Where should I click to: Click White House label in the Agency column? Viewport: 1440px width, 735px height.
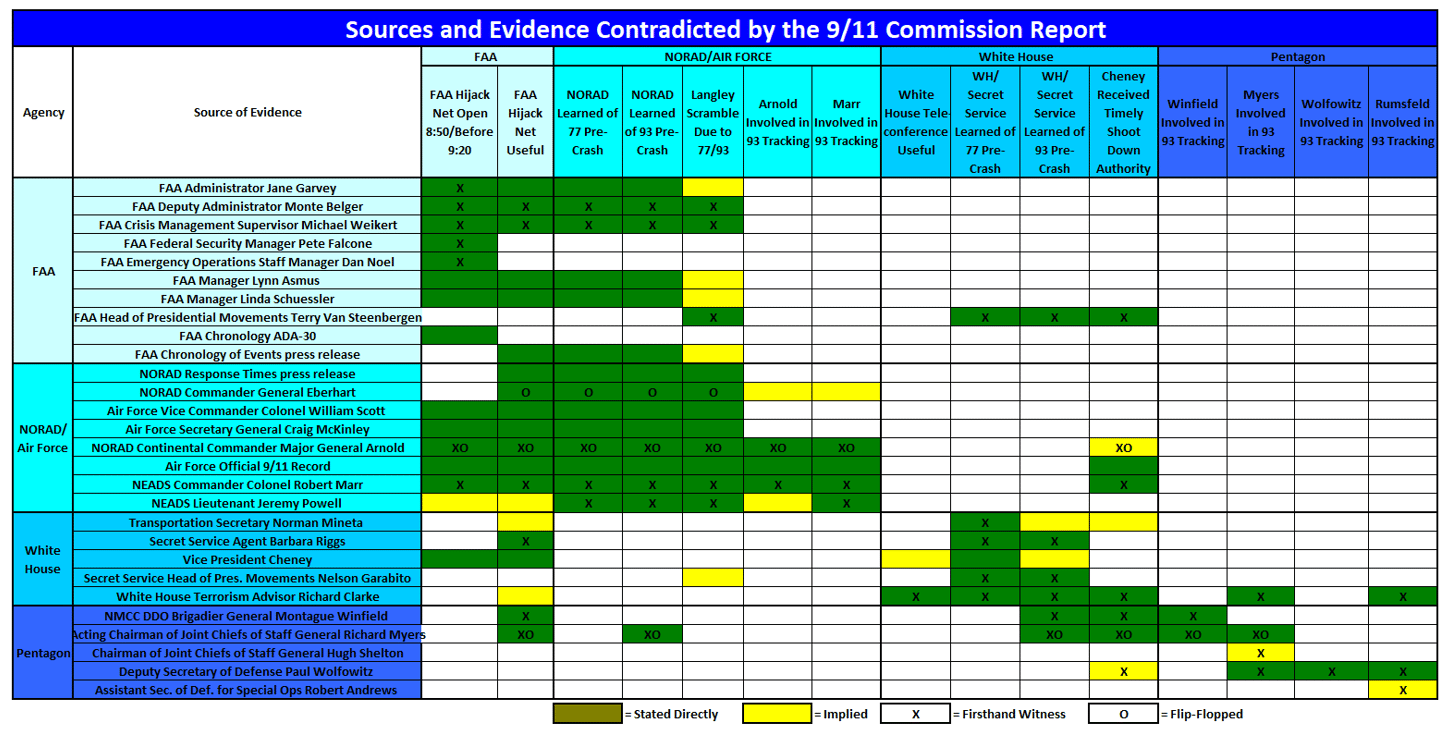(x=43, y=559)
